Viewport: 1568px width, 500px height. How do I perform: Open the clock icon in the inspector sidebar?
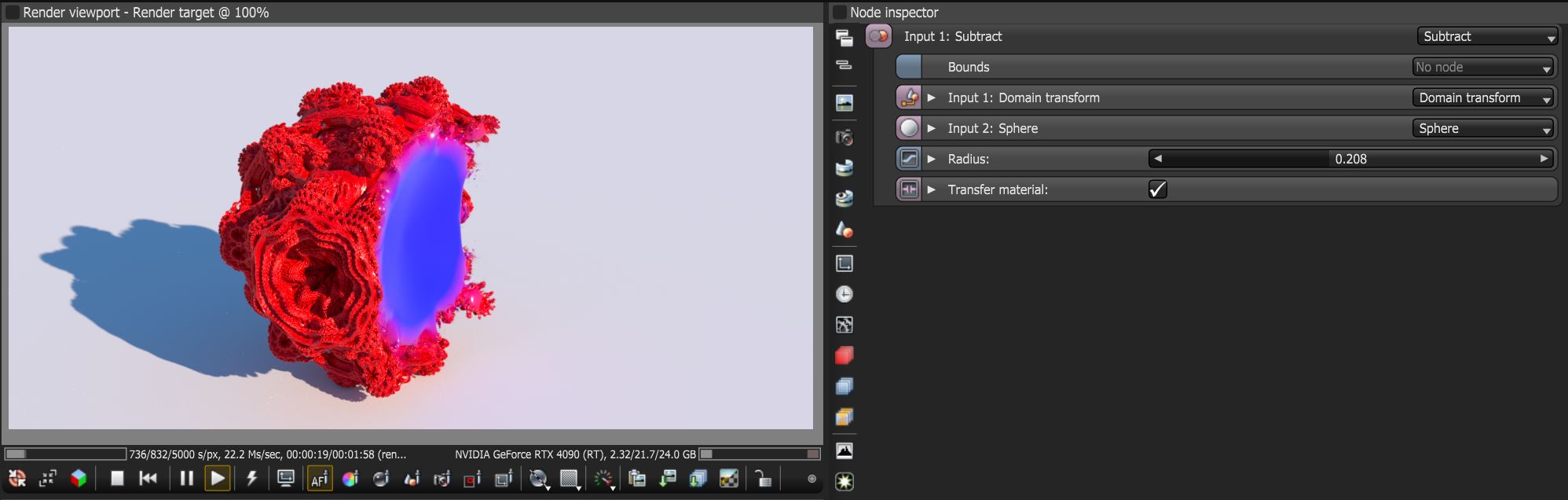[x=844, y=294]
